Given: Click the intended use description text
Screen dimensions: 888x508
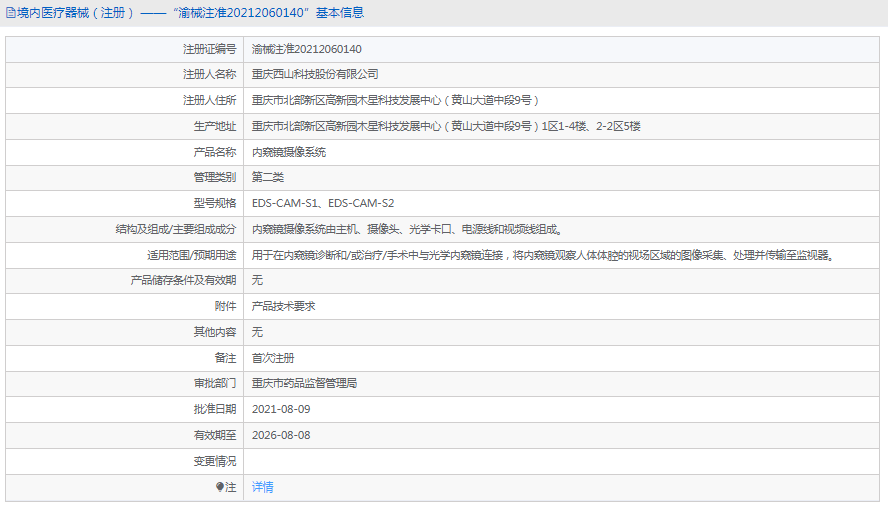Looking at the screenshot, I should 544,255.
